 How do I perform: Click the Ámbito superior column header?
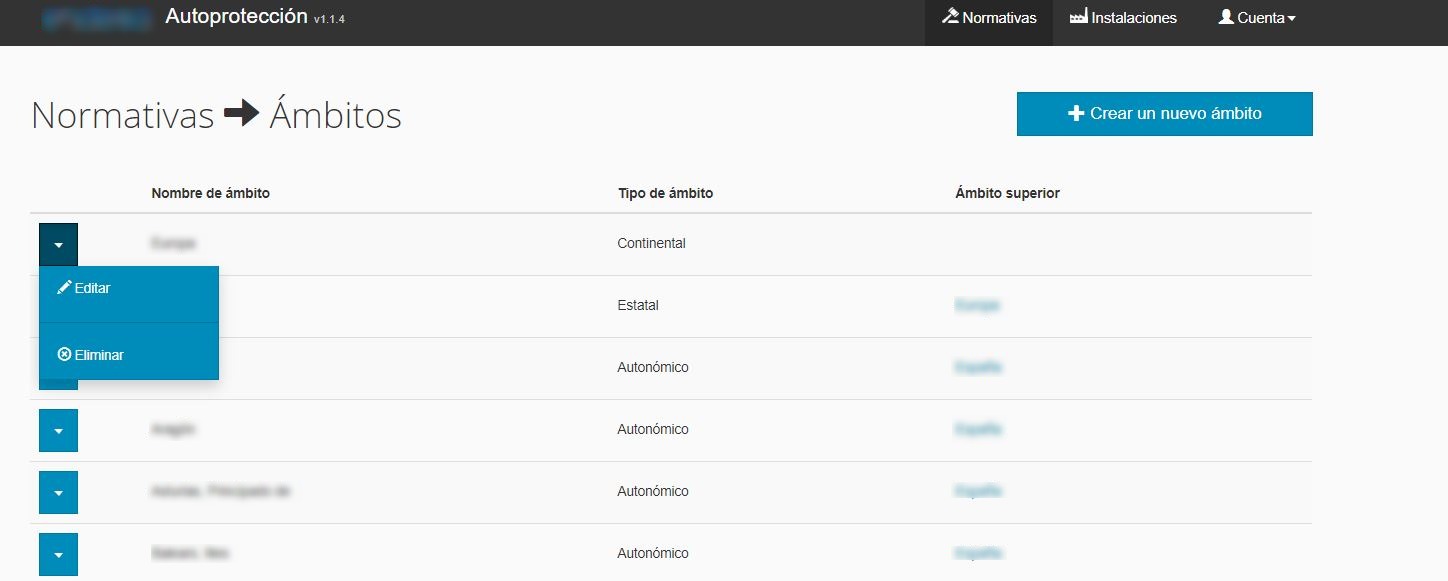1007,193
